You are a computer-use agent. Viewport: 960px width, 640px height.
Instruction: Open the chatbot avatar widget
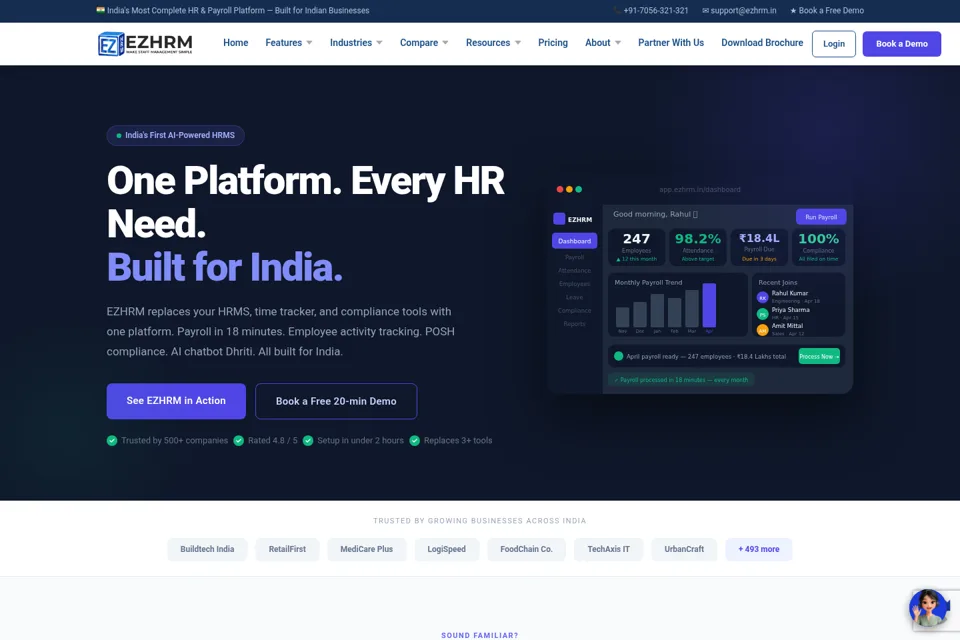click(x=928, y=608)
